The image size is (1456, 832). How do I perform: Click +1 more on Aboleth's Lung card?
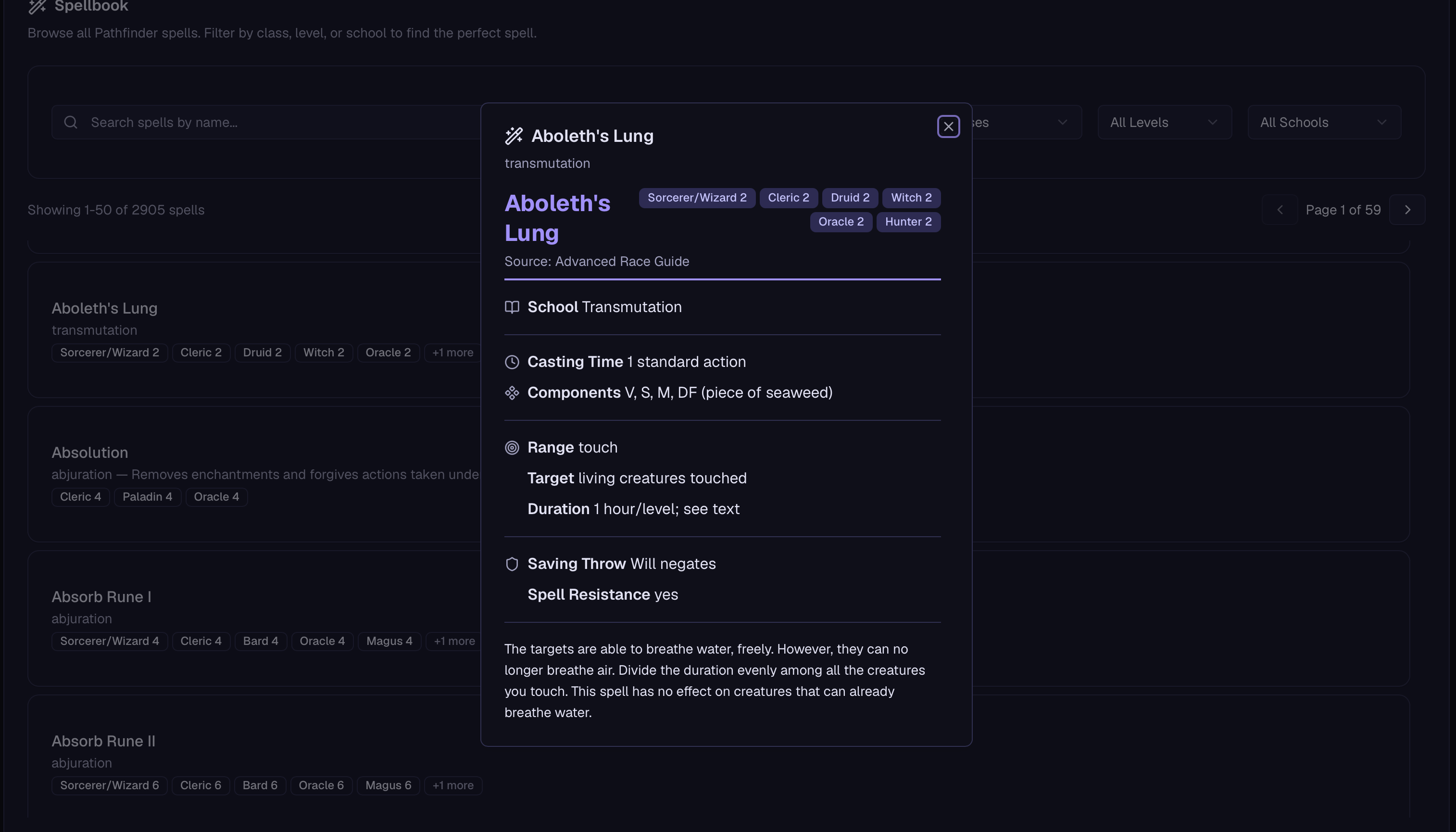[x=452, y=353]
